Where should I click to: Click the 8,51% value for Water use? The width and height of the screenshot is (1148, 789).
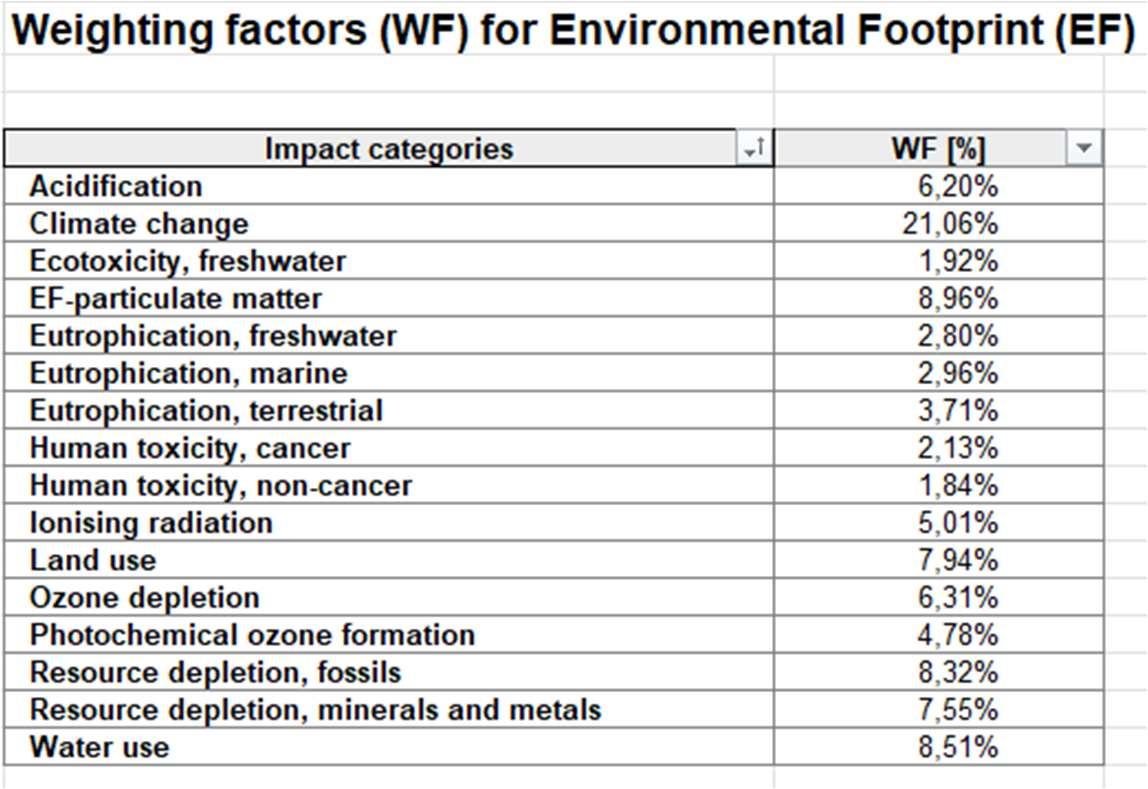point(939,747)
